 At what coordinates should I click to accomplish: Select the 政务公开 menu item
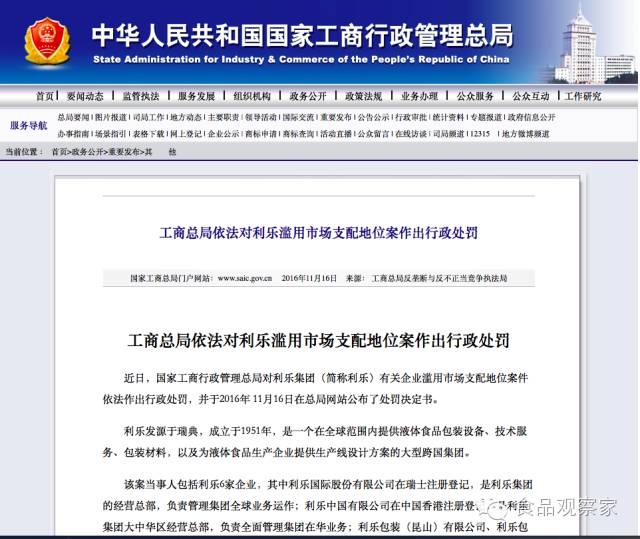pyautogui.click(x=308, y=96)
